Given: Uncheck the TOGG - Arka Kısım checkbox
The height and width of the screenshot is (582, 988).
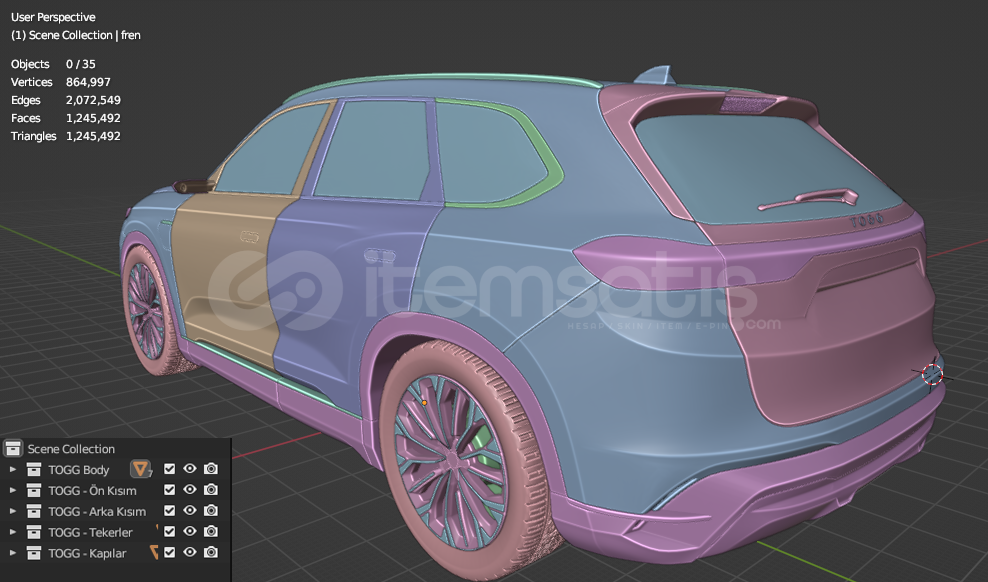Looking at the screenshot, I should click(x=169, y=510).
